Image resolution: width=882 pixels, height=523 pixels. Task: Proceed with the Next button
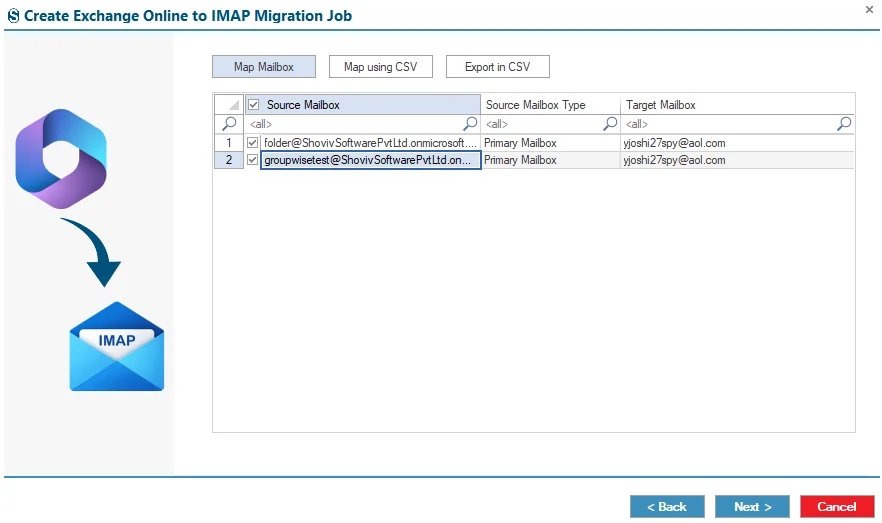pyautogui.click(x=753, y=507)
